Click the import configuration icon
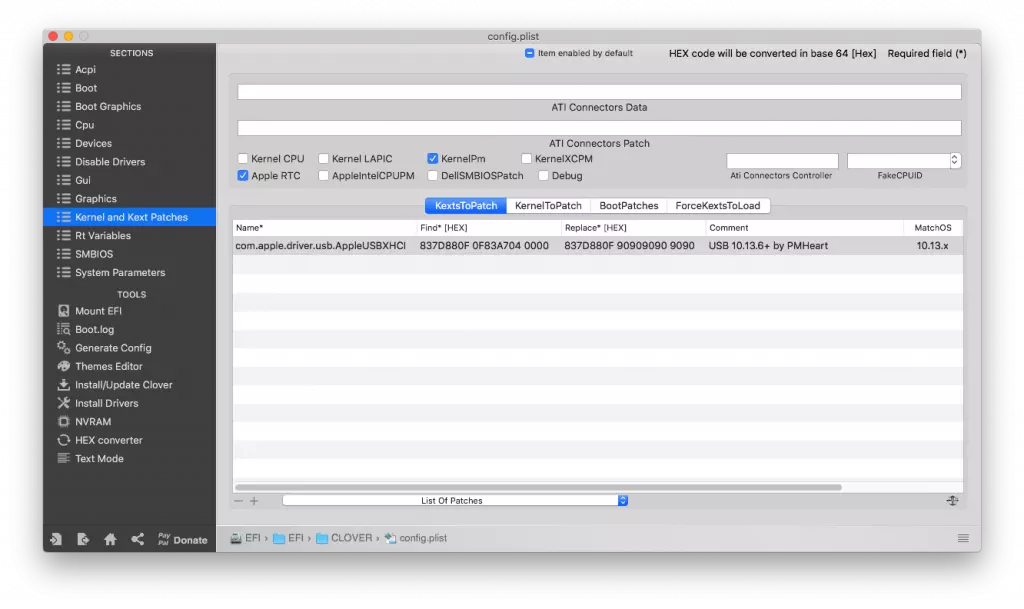This screenshot has height=609, width=1024. pyautogui.click(x=56, y=539)
